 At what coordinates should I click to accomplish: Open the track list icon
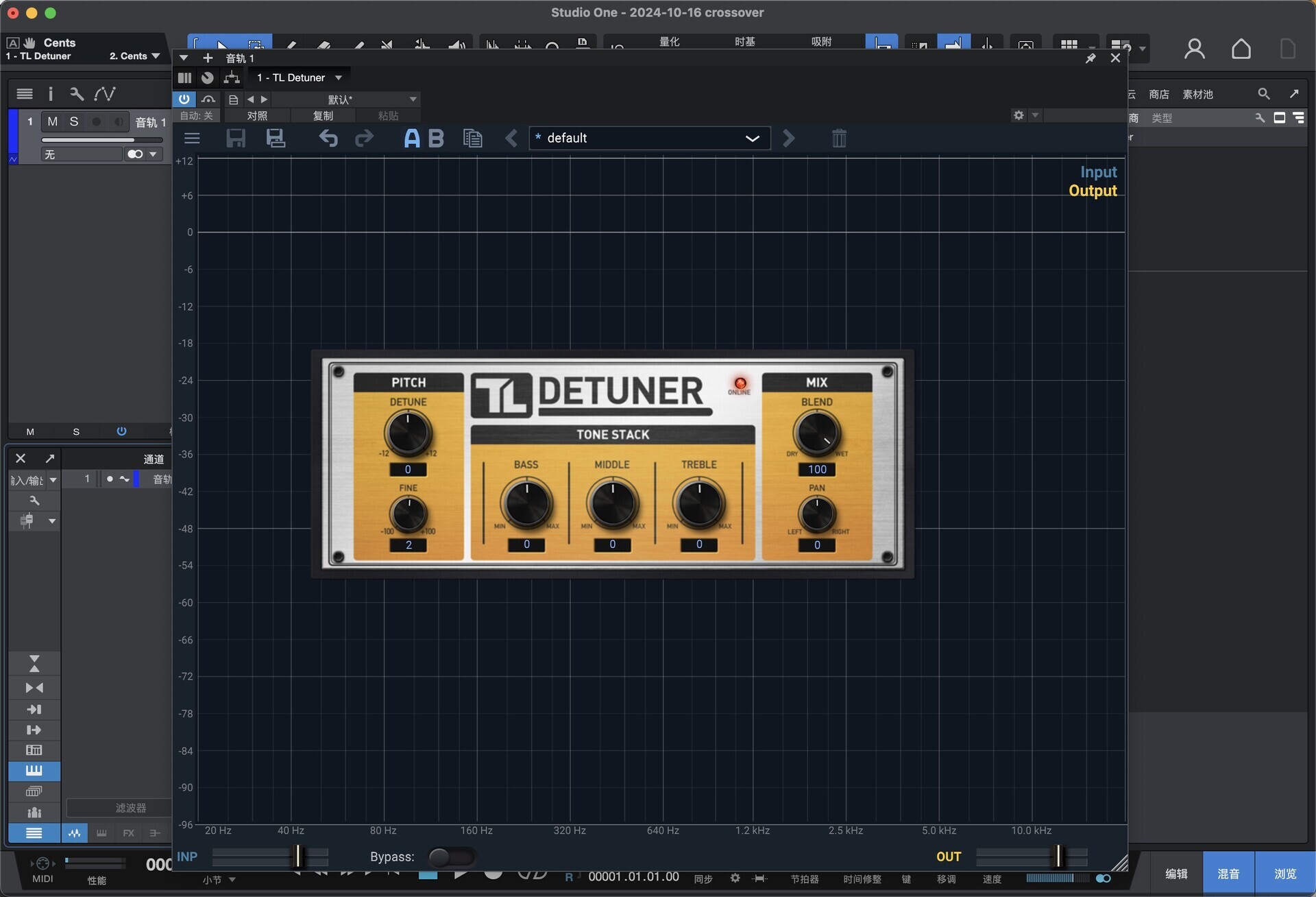point(25,94)
